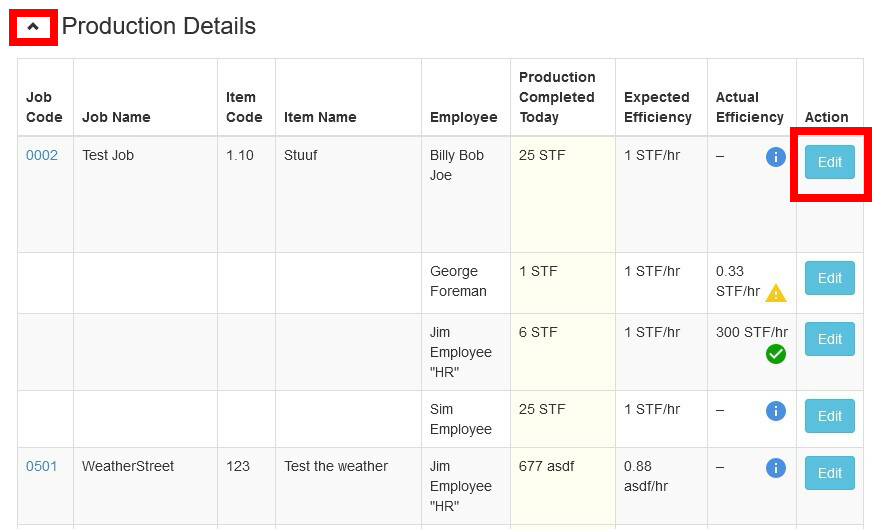Click the Employee column header

[x=463, y=117]
